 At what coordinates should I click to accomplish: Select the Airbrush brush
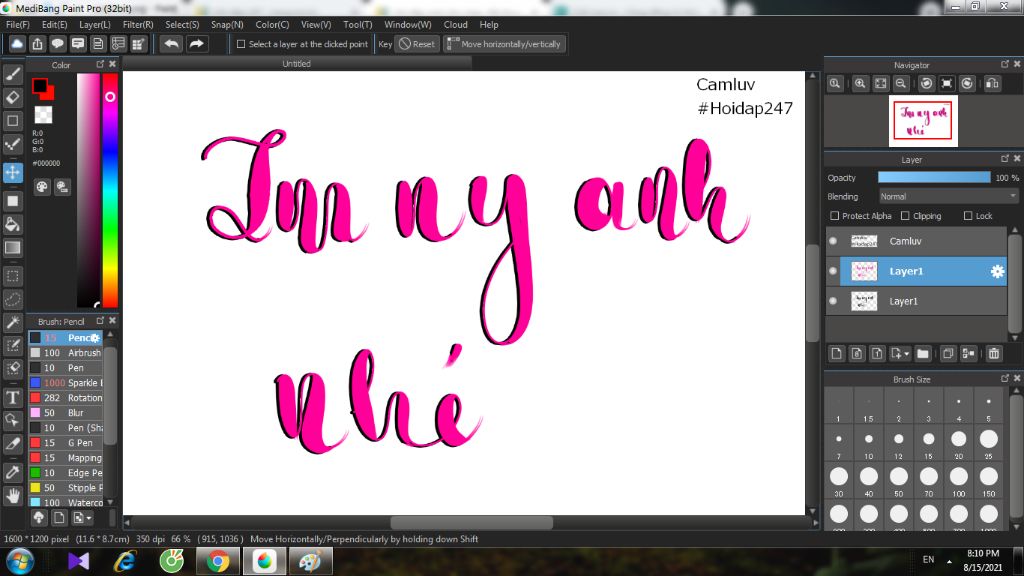pyautogui.click(x=66, y=353)
